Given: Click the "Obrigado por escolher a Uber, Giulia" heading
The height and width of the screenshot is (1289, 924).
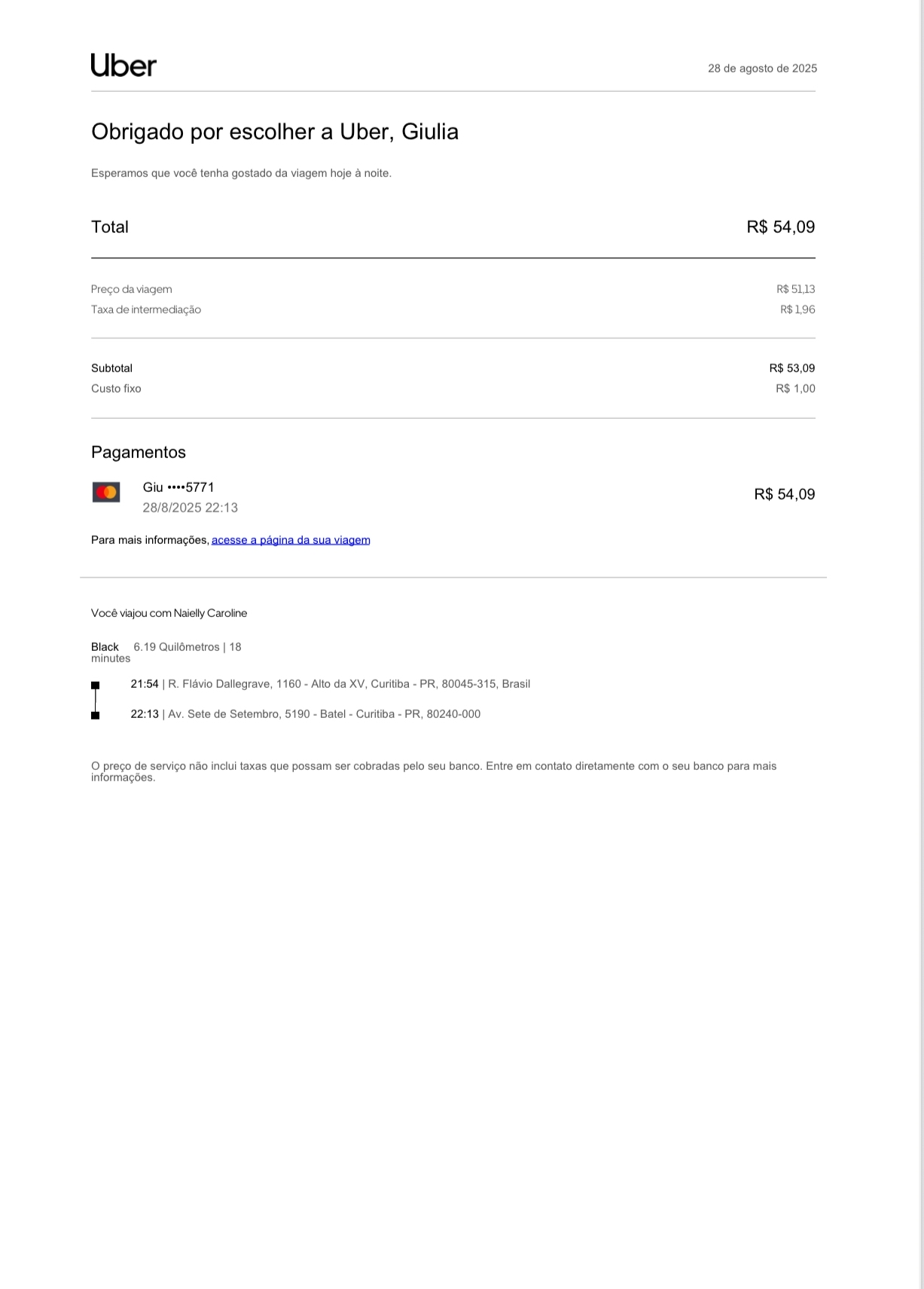Looking at the screenshot, I should click(275, 132).
